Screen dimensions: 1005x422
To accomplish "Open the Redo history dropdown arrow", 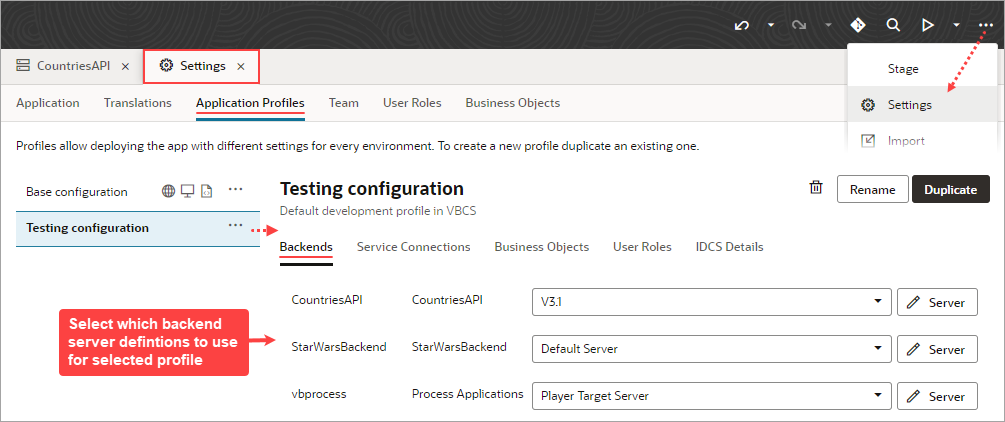I will [x=828, y=26].
